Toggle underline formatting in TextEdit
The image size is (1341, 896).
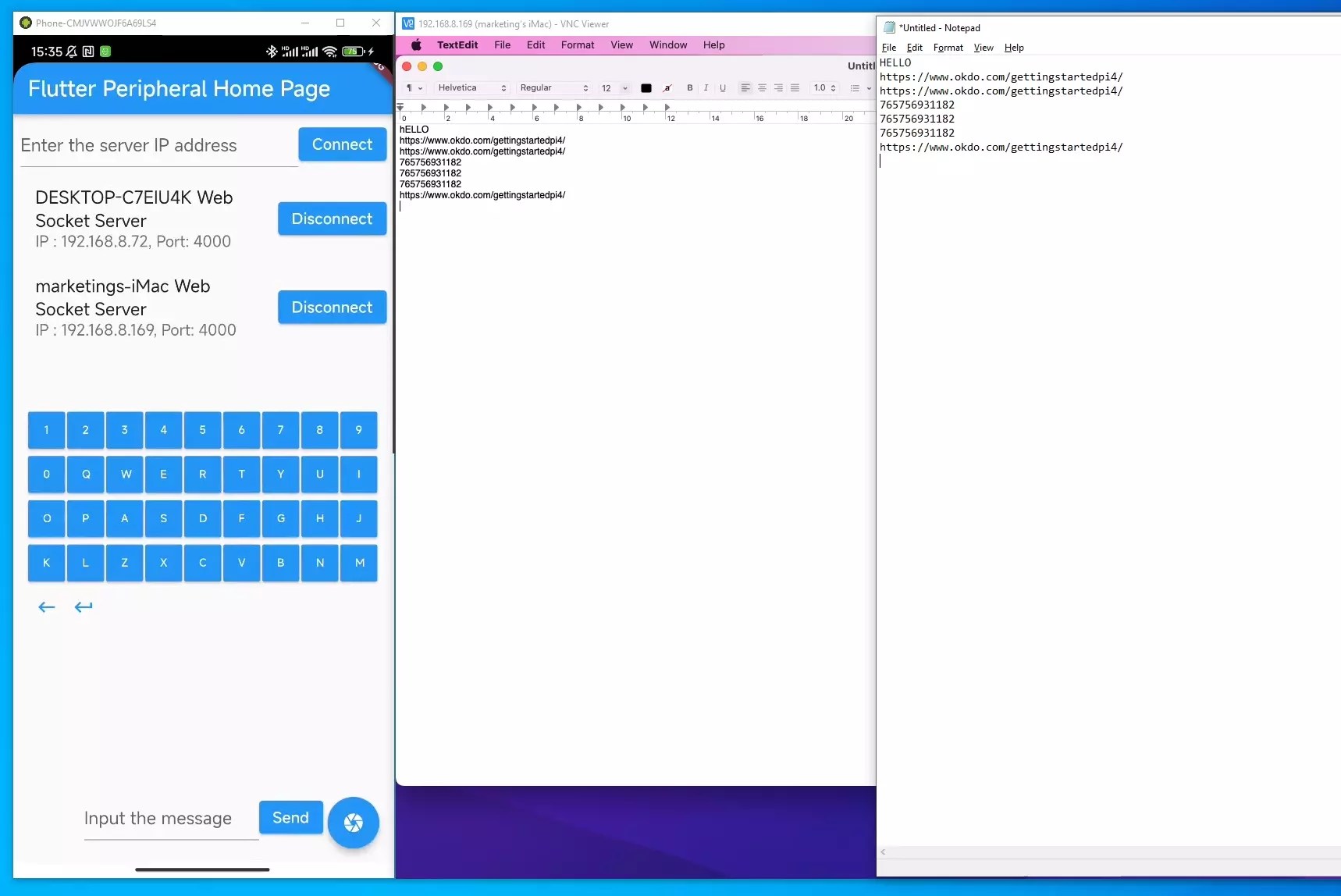point(723,87)
